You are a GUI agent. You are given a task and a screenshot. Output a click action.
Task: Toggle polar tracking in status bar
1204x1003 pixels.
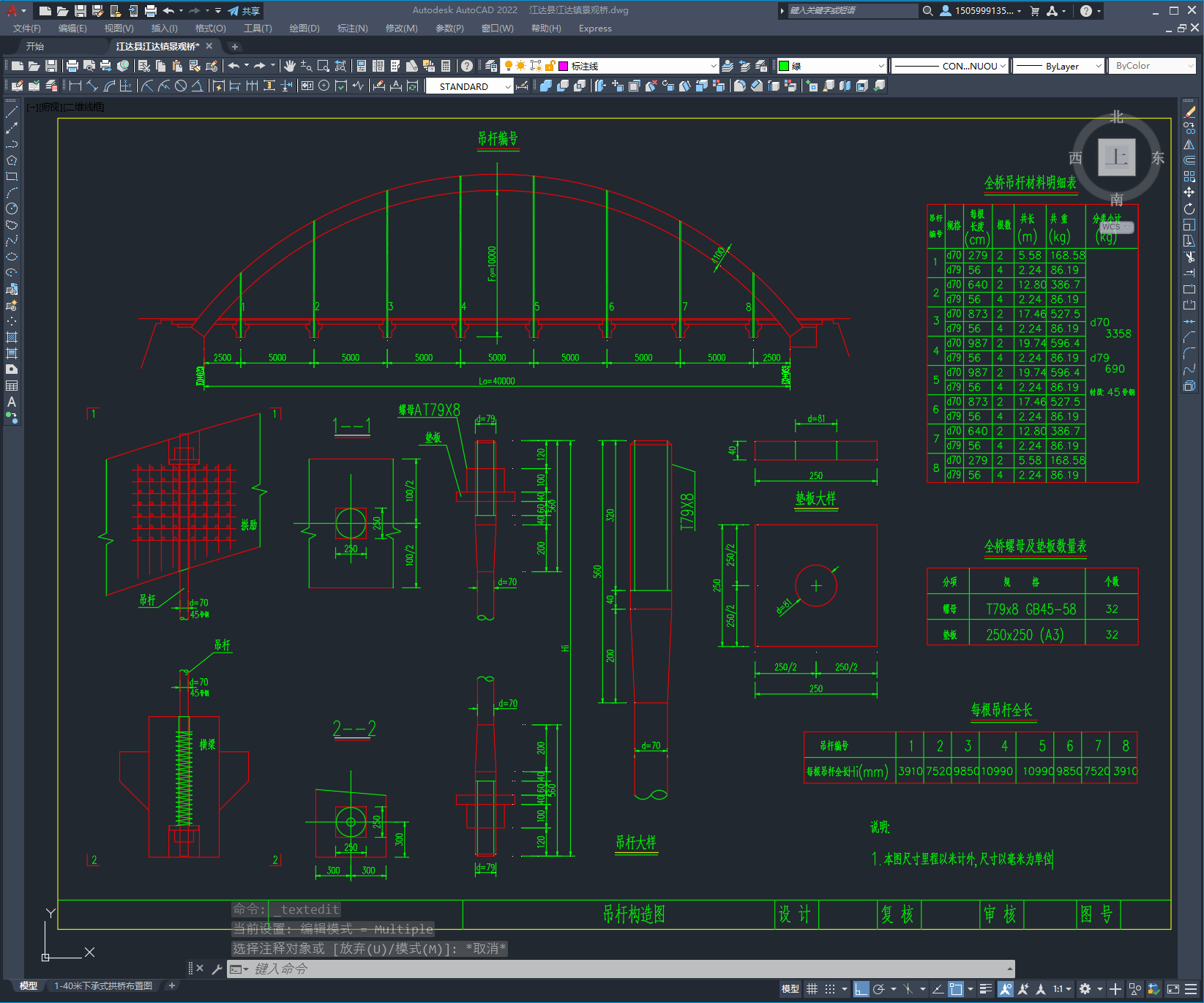pyautogui.click(x=879, y=989)
